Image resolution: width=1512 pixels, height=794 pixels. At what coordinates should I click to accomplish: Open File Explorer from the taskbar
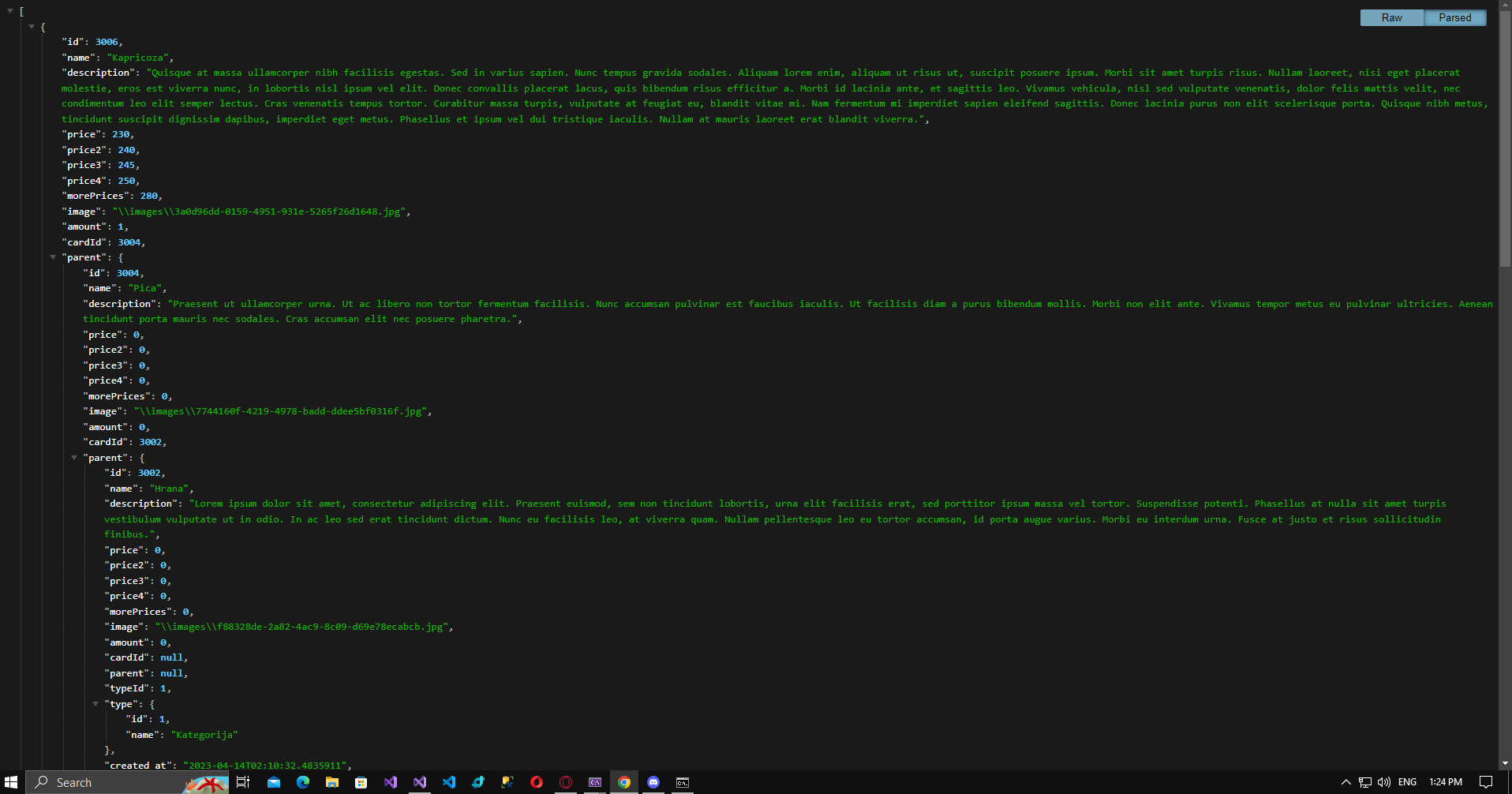[x=332, y=782]
